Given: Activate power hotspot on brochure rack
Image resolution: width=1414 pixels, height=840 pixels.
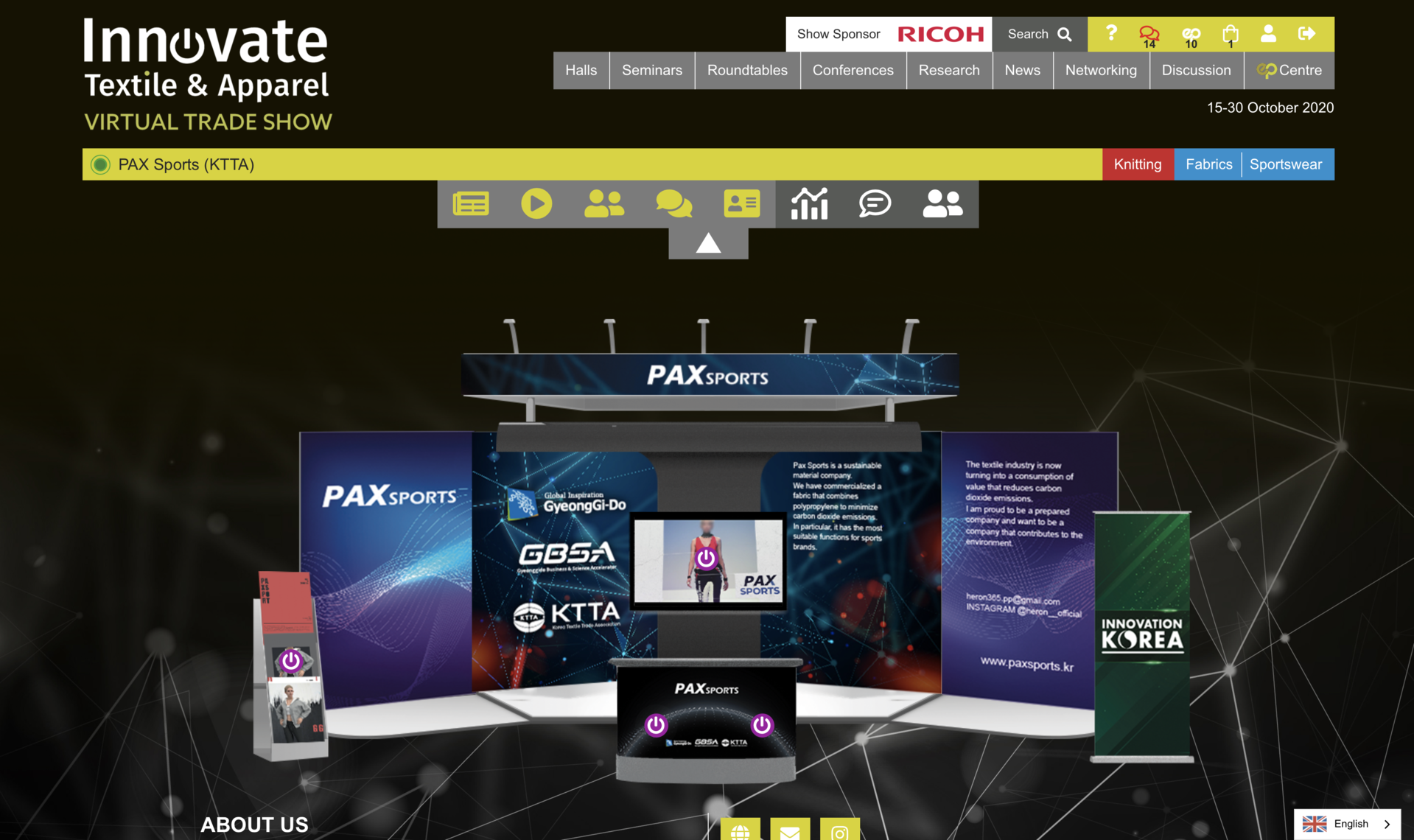Looking at the screenshot, I should (291, 661).
